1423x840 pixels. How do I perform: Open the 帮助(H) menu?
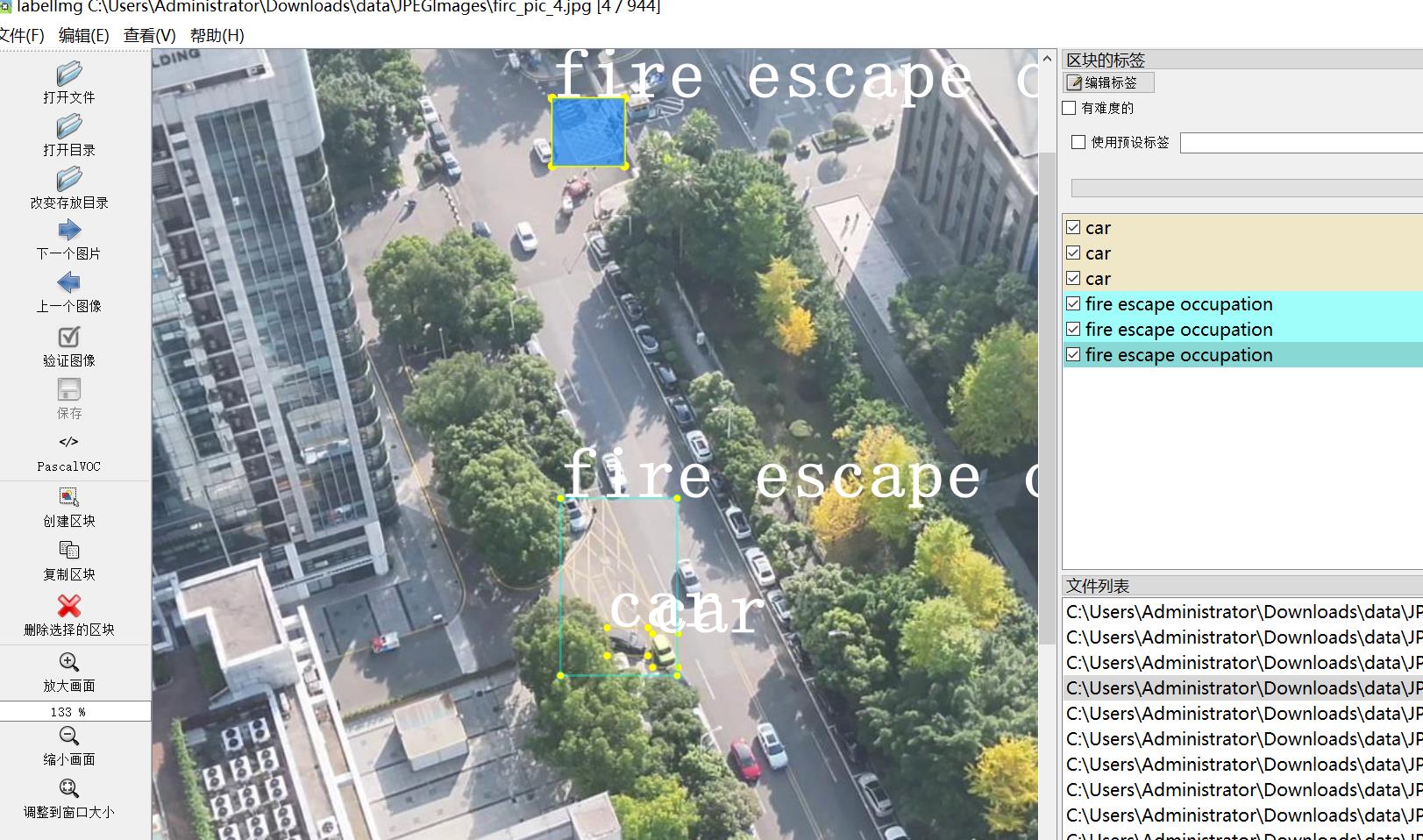pyautogui.click(x=217, y=35)
